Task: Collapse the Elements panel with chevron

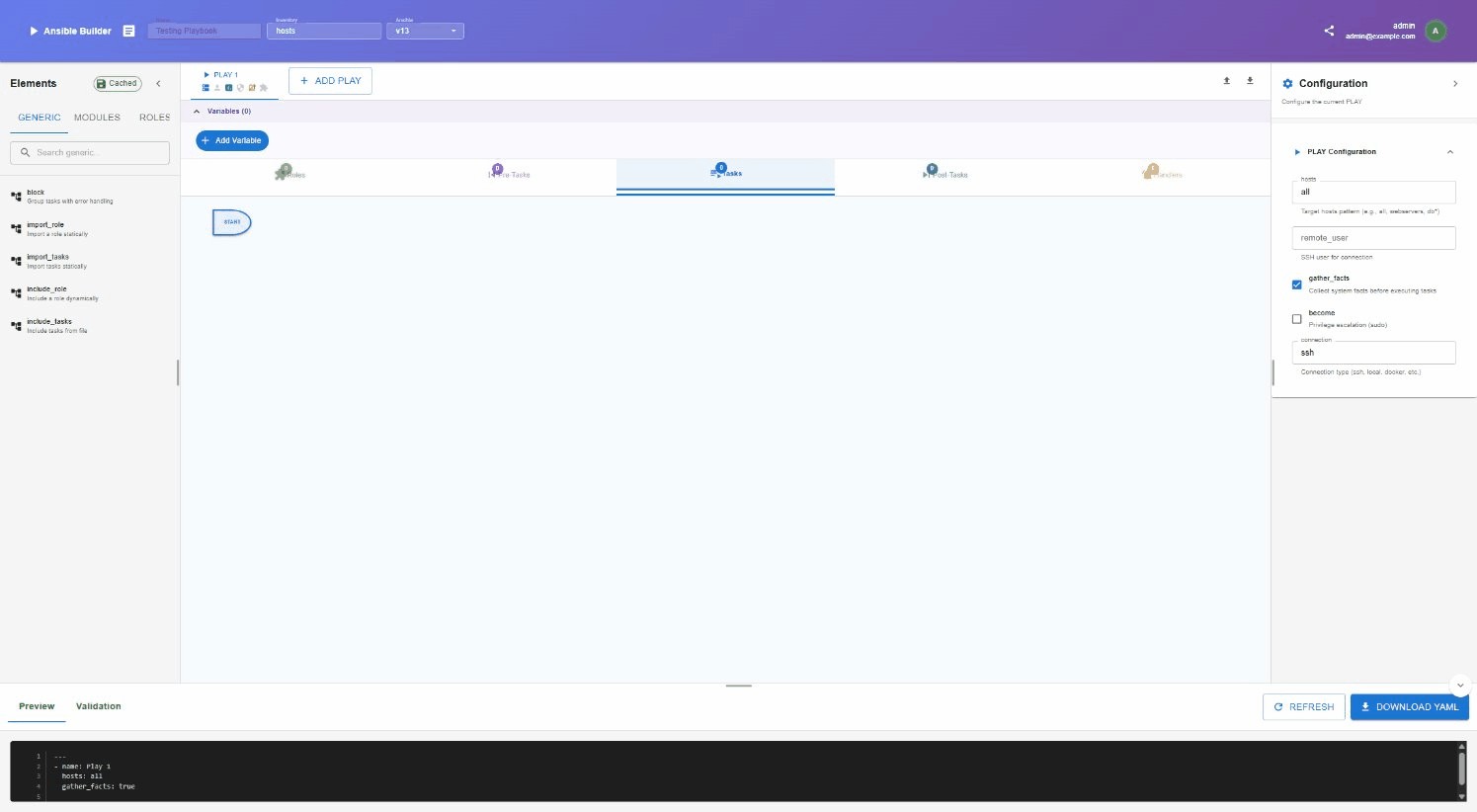Action: pyautogui.click(x=158, y=84)
